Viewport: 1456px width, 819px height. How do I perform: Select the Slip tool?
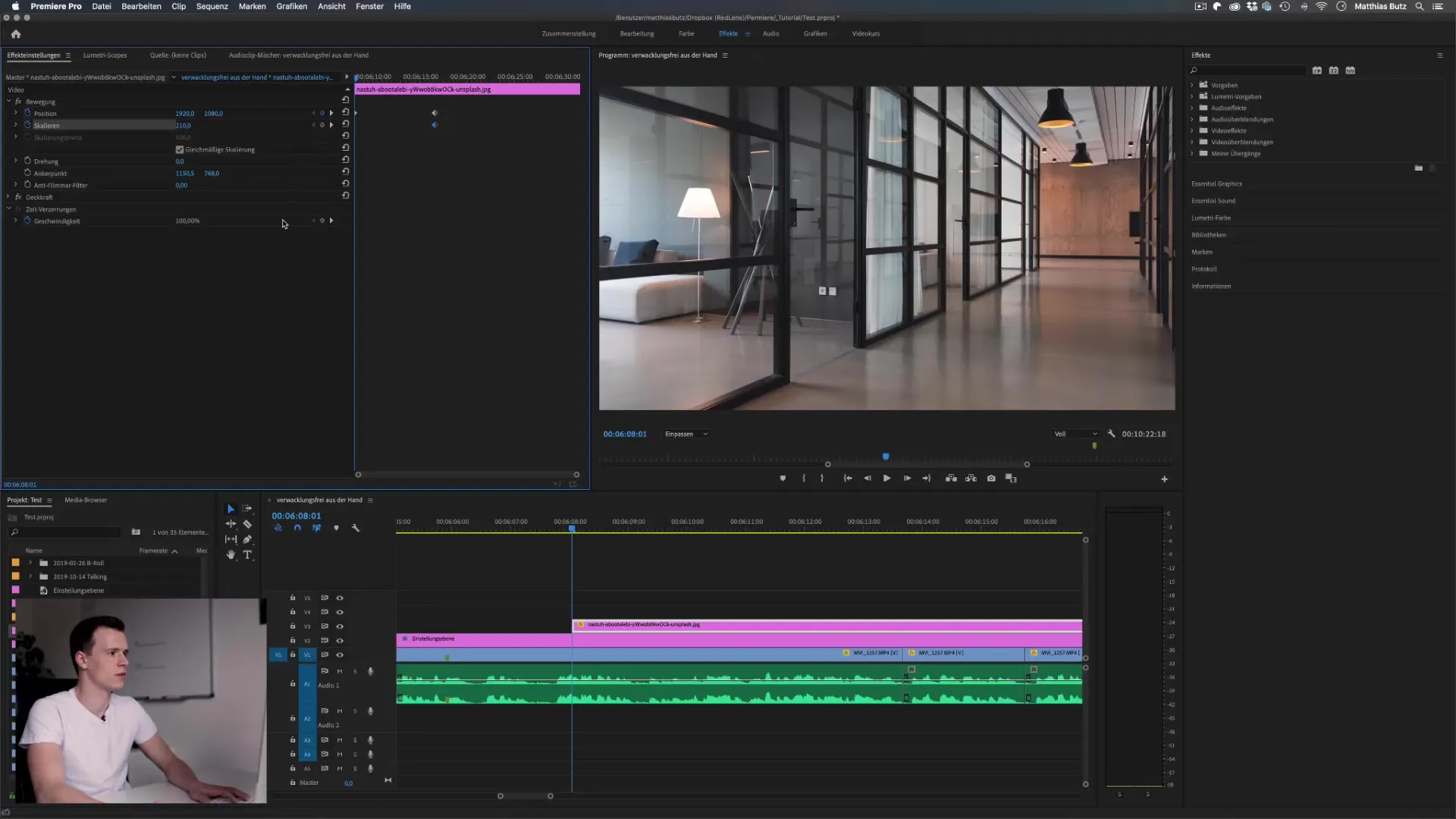pos(231,539)
